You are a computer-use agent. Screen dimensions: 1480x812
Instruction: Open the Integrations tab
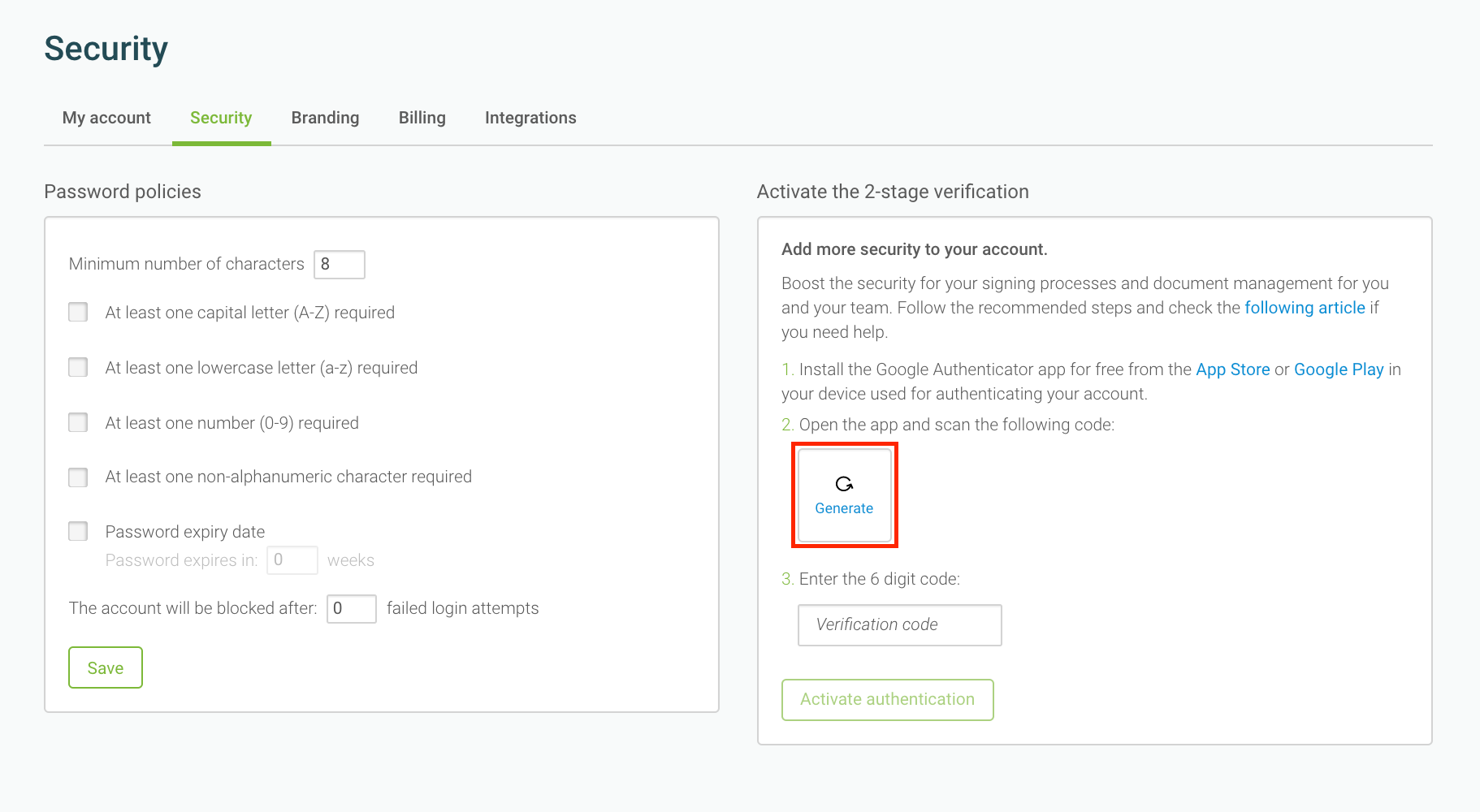[x=530, y=118]
